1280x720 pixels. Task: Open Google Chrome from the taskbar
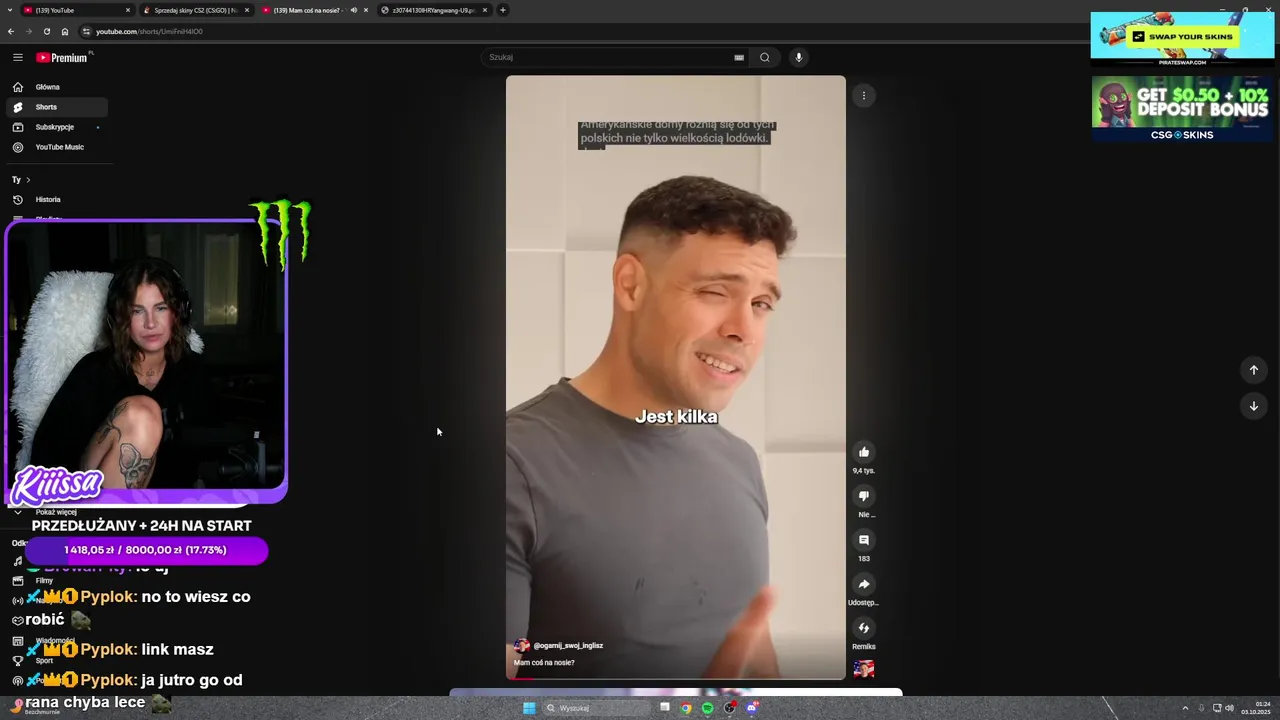(686, 708)
